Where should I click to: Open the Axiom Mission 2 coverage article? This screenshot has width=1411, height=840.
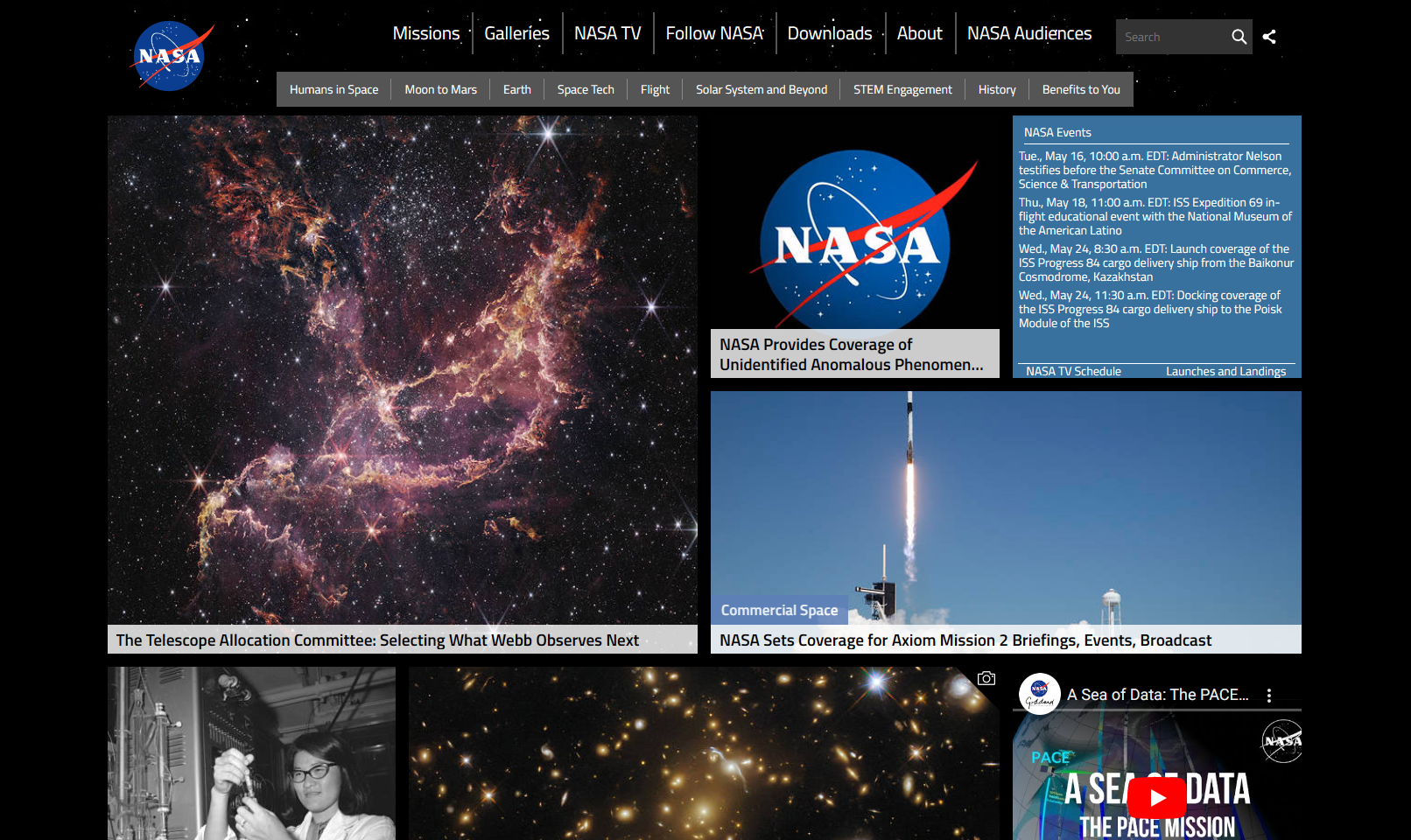(965, 640)
